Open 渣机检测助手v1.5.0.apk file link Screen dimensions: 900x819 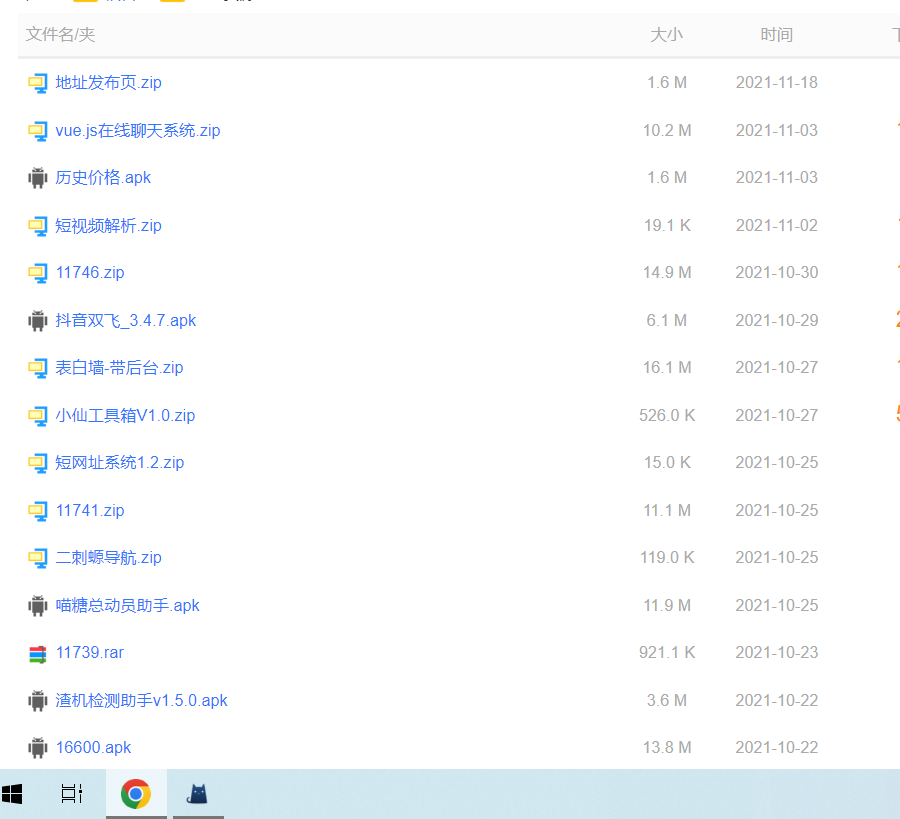point(141,700)
